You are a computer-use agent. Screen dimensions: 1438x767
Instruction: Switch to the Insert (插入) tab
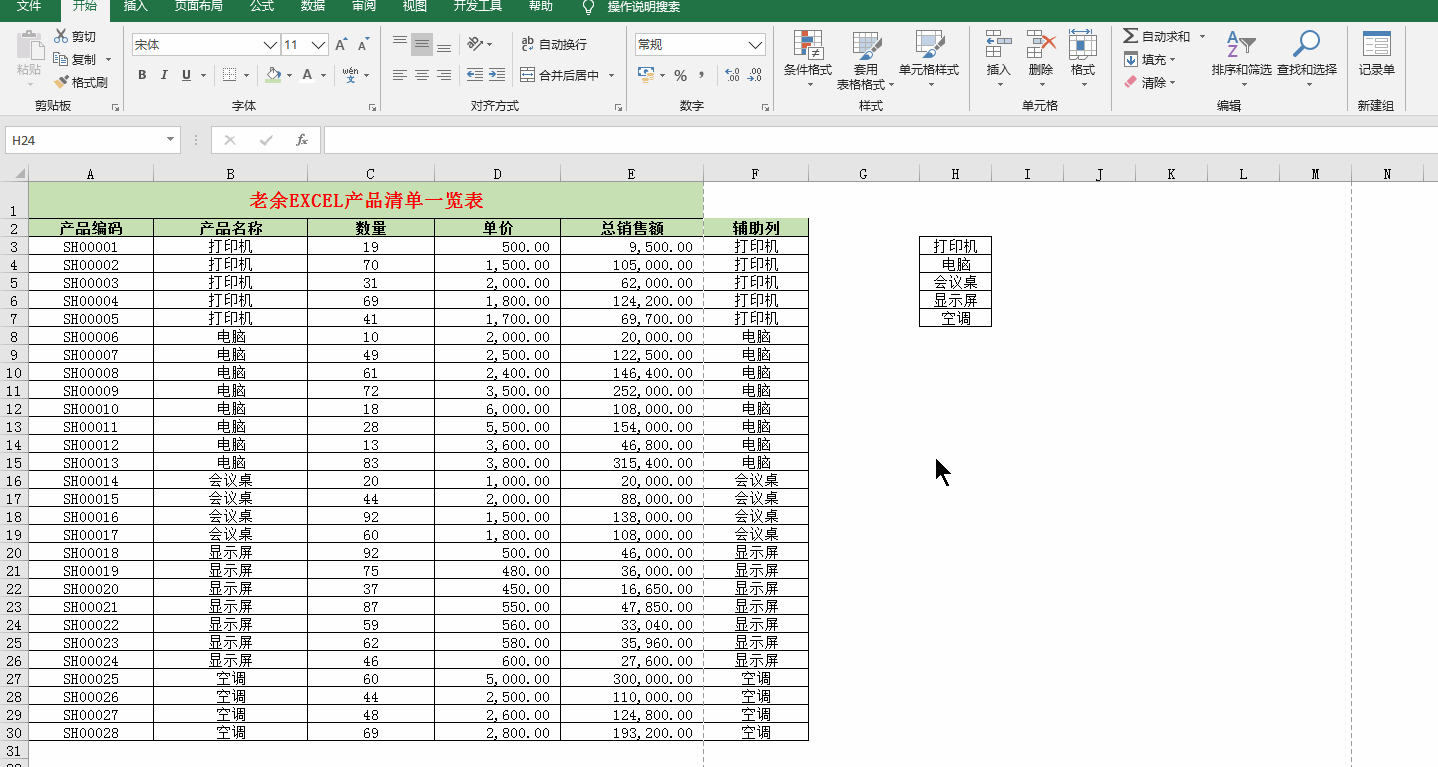coord(136,7)
